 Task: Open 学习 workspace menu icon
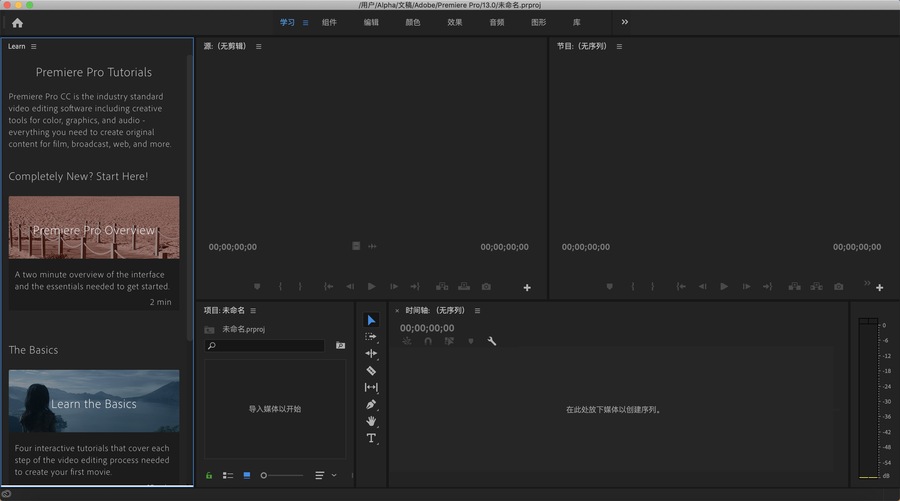[x=305, y=23]
